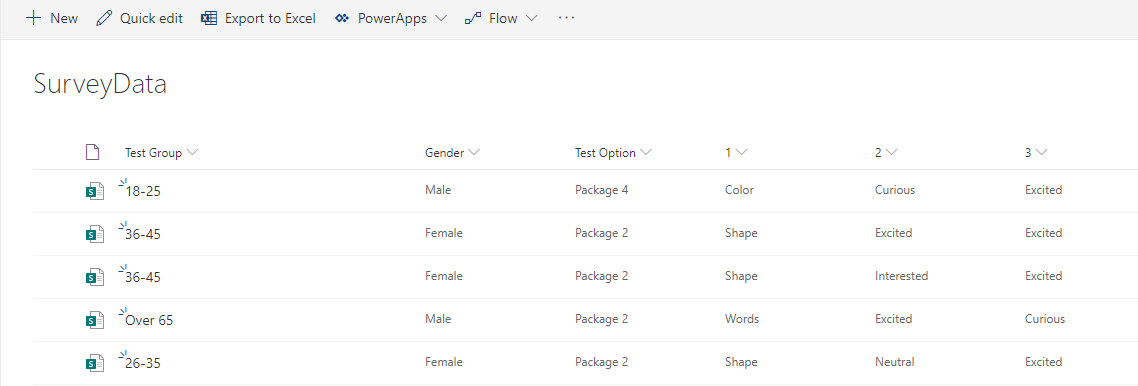Click the Package 2 cell in Over 65 row

(x=602, y=319)
